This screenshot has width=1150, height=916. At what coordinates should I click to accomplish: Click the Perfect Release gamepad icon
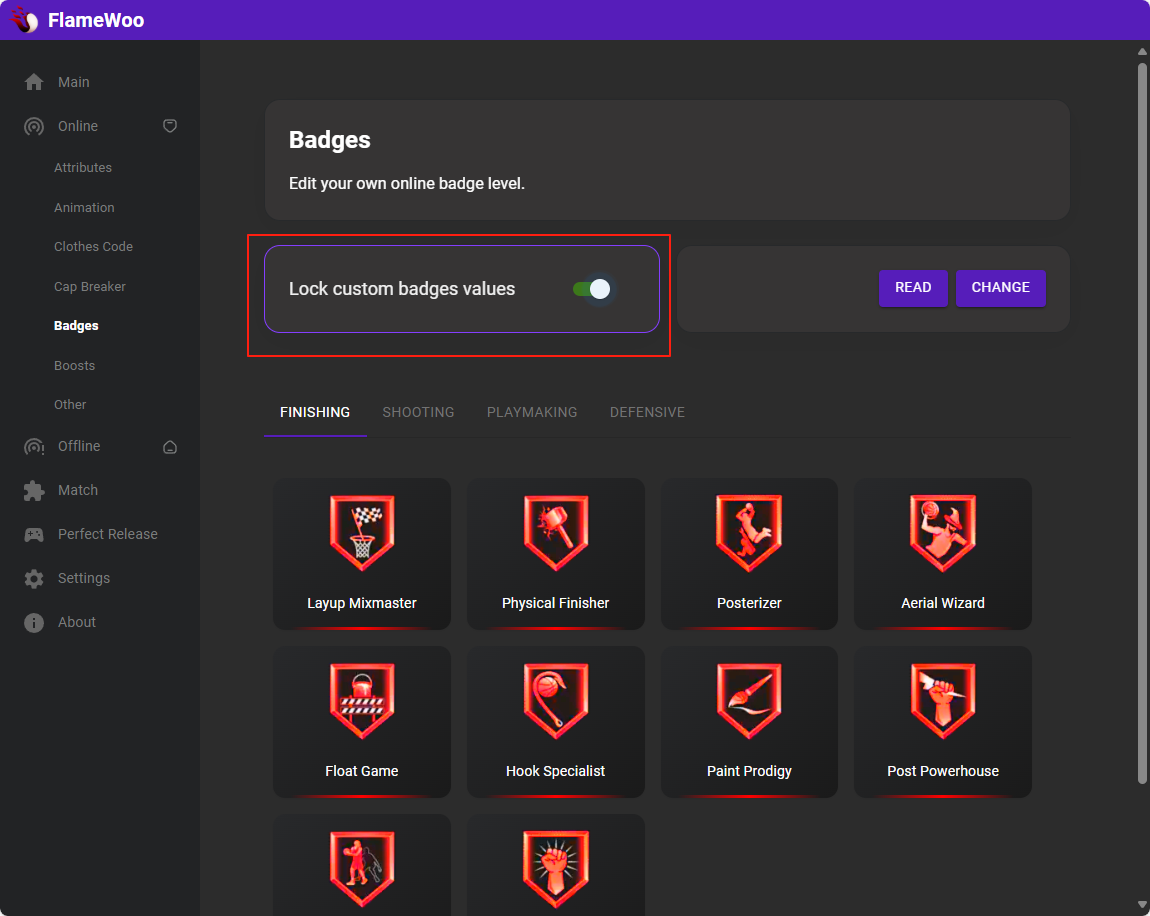coord(34,535)
